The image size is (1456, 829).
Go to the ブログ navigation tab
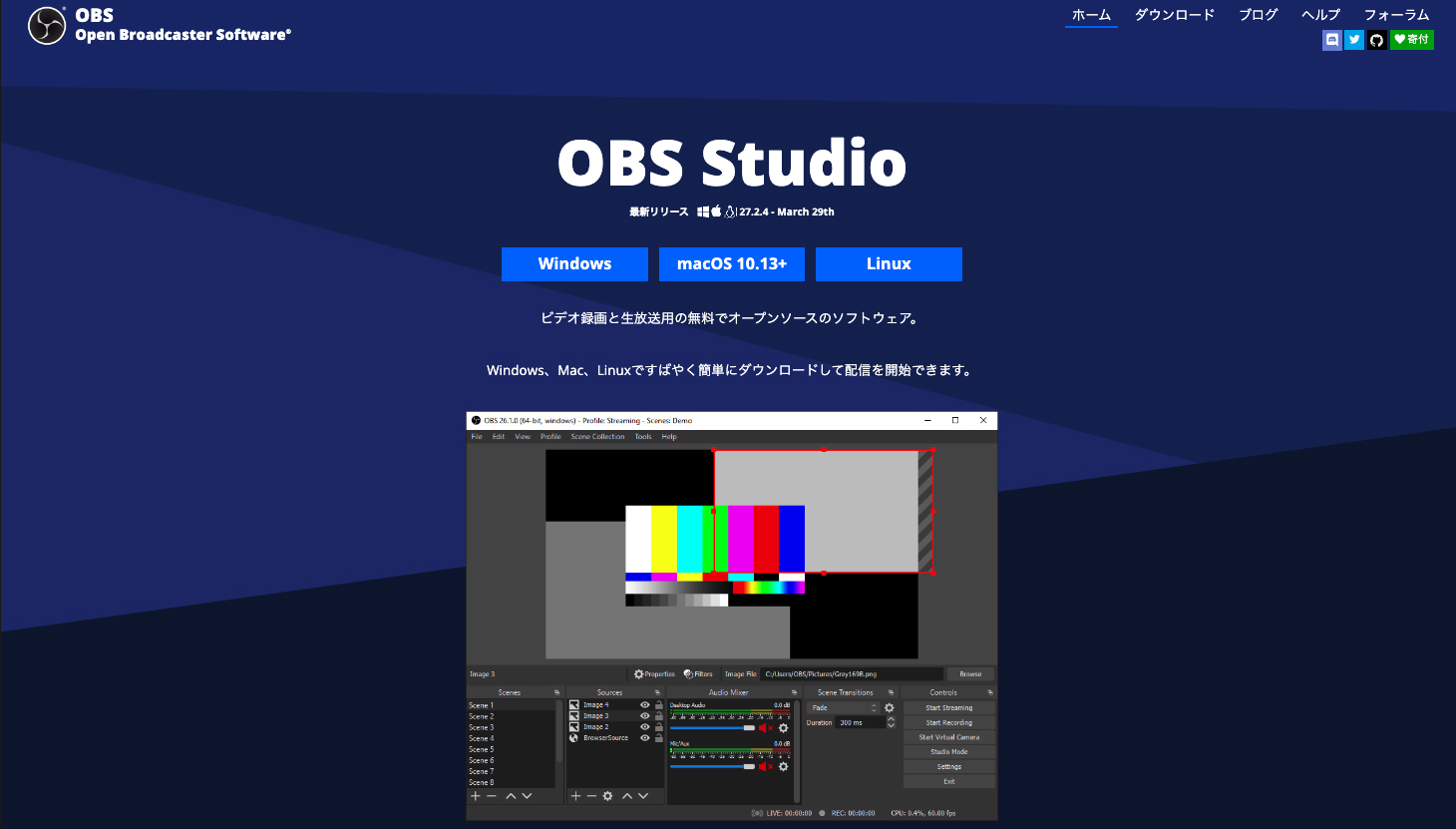[x=1259, y=15]
